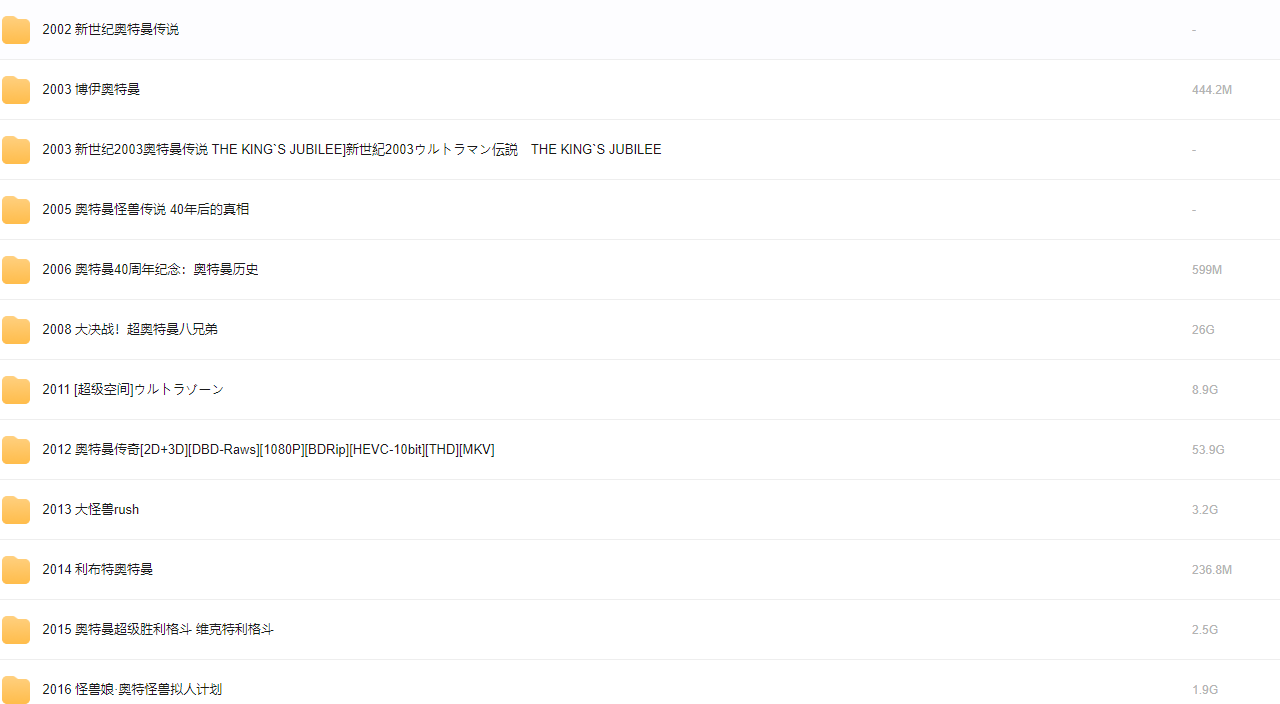The height and width of the screenshot is (704, 1280).
Task: Click folder icon for 2013 大怪兽rush
Action: click(x=16, y=510)
